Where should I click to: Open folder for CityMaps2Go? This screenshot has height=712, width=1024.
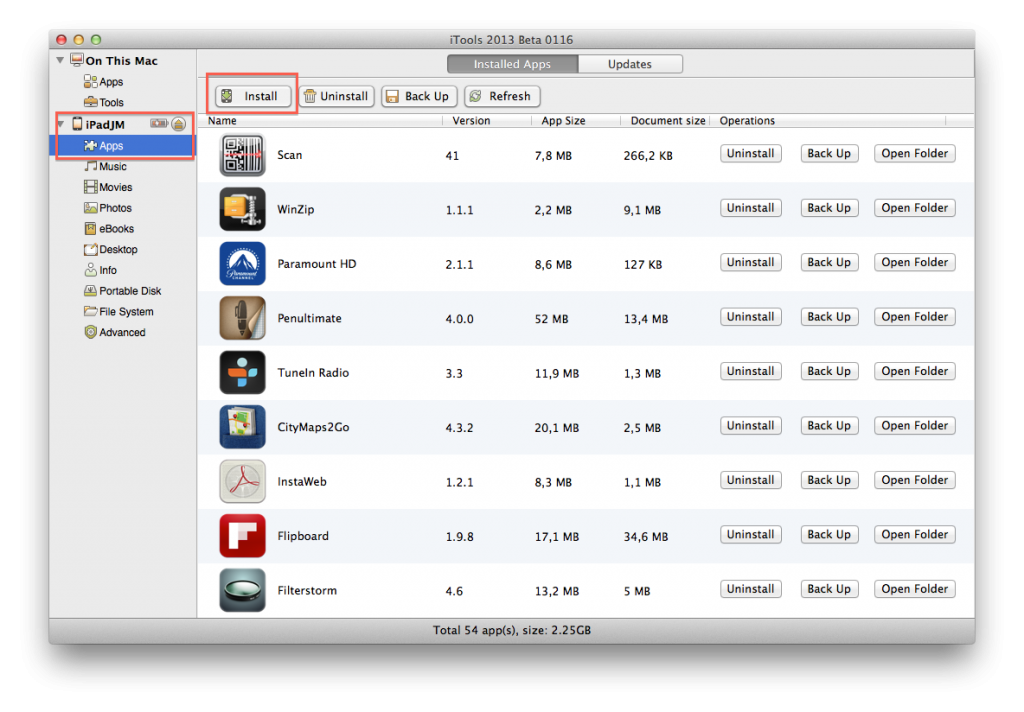tap(915, 426)
